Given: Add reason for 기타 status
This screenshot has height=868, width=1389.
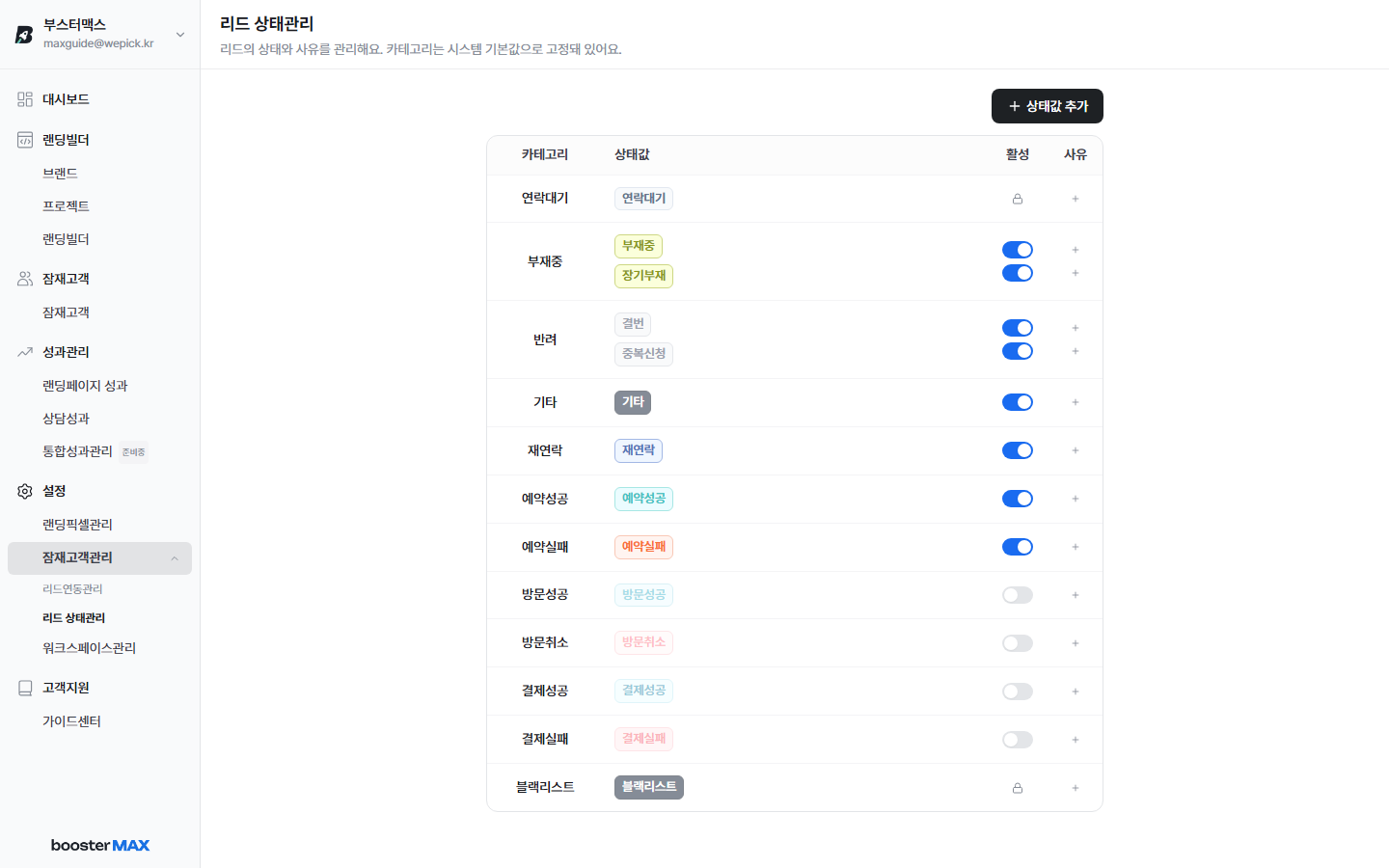Looking at the screenshot, I should (1076, 402).
